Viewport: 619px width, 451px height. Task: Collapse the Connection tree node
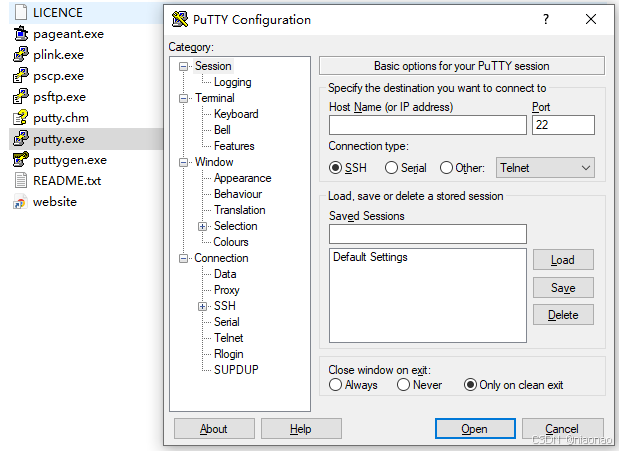pos(183,258)
